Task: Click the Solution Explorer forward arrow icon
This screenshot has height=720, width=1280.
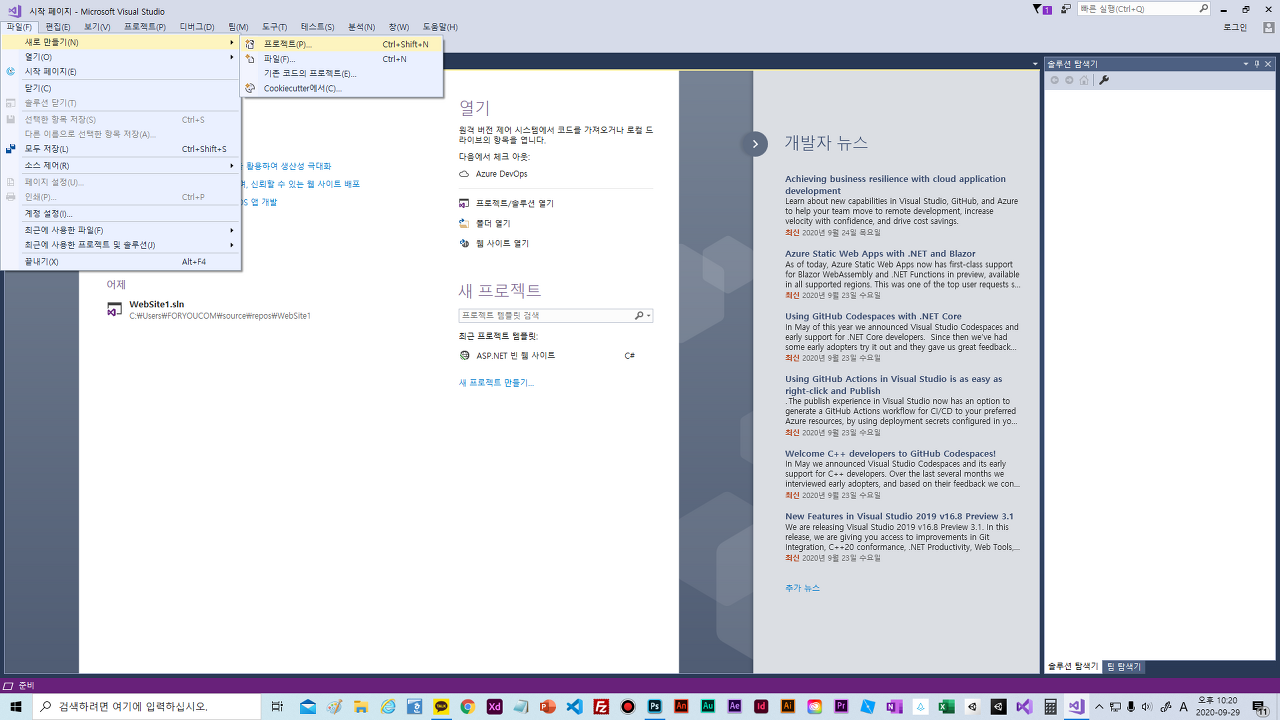Action: pos(1069,80)
